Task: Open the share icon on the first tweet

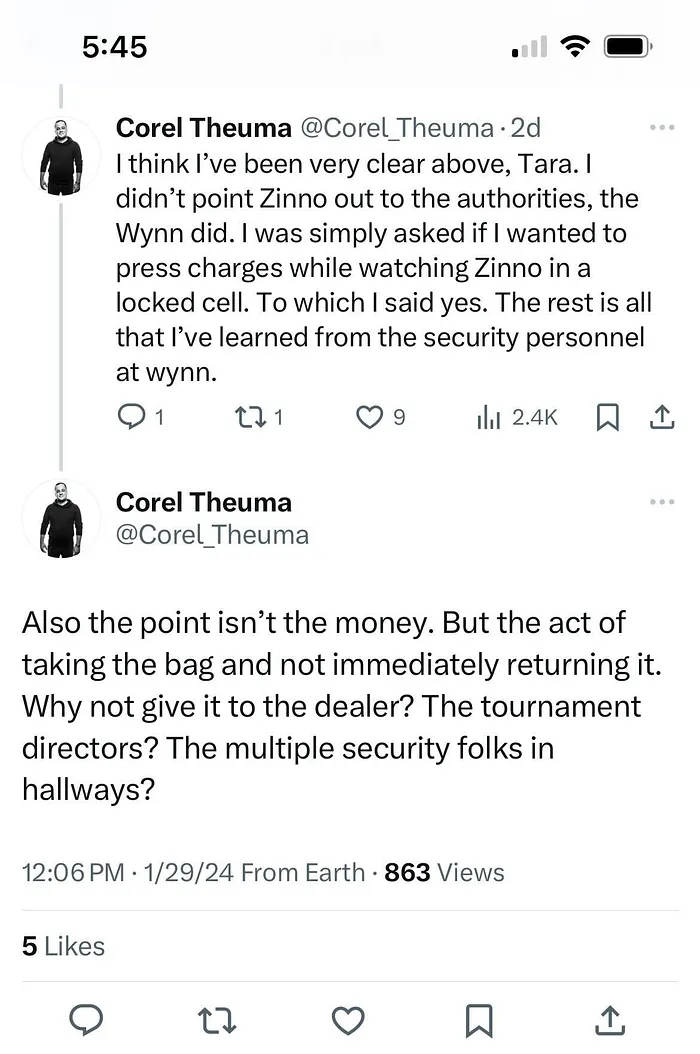Action: tap(662, 417)
